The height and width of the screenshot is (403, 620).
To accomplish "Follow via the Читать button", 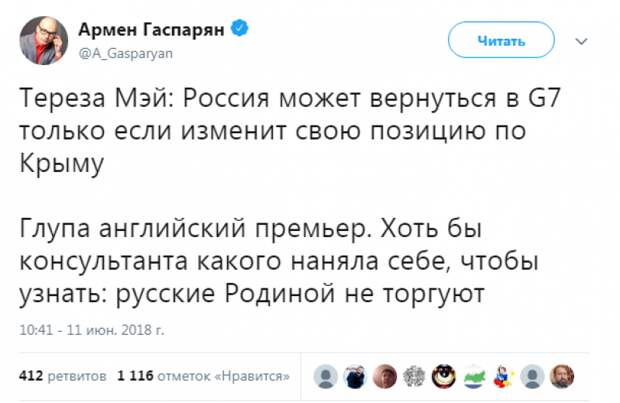I will point(501,40).
